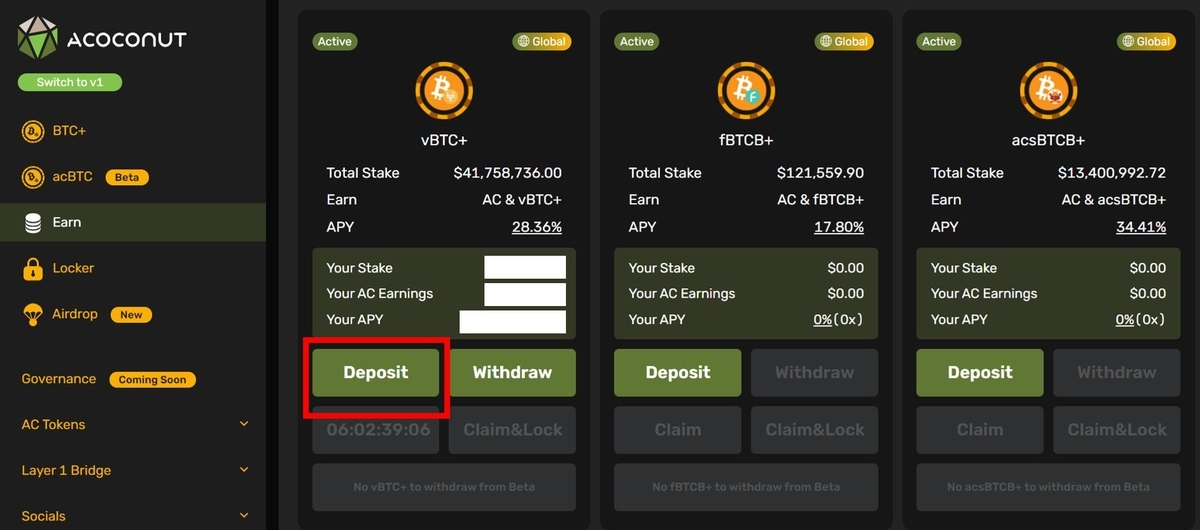Screen dimensions: 1200x530
Task: Click the Beta badge beside acBTC
Action: pos(127,177)
